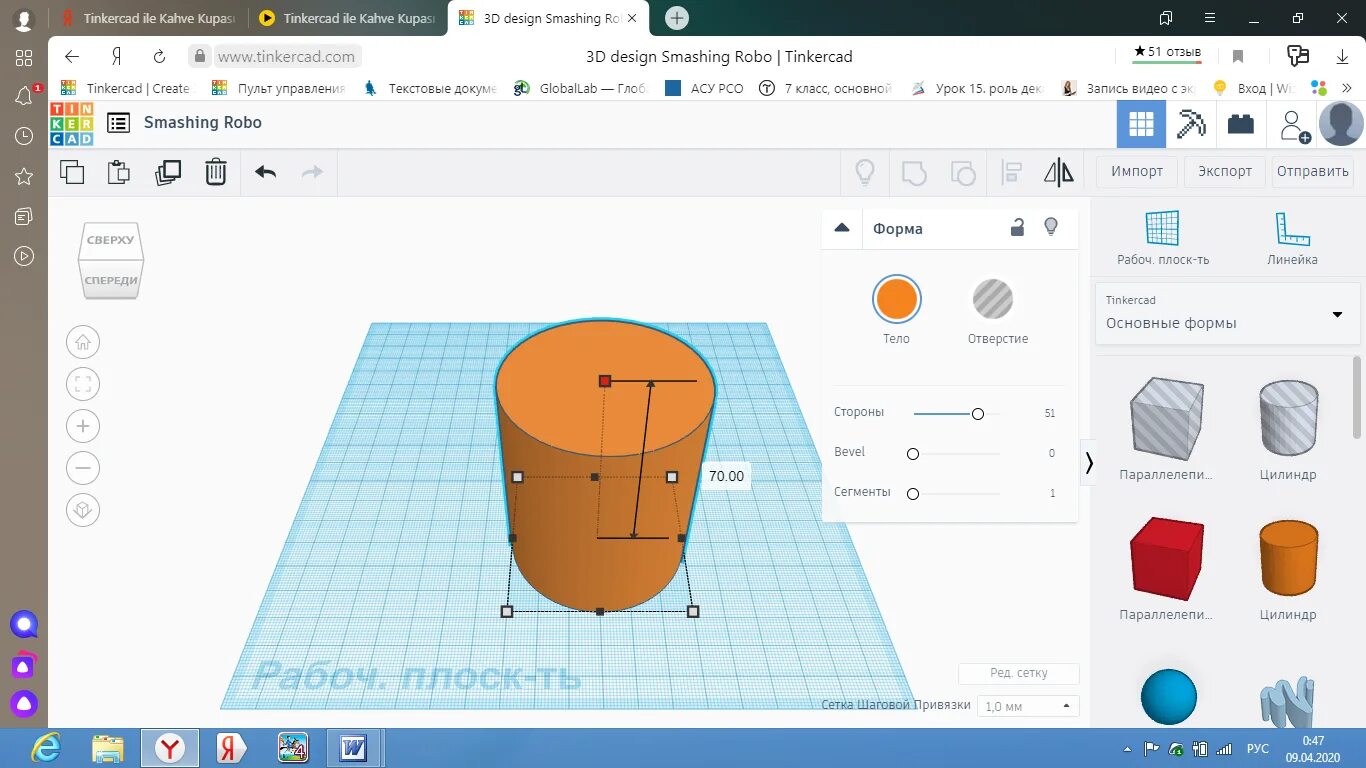The width and height of the screenshot is (1366, 768).
Task: Collapse the shapes side panel arrow
Action: click(x=1089, y=463)
